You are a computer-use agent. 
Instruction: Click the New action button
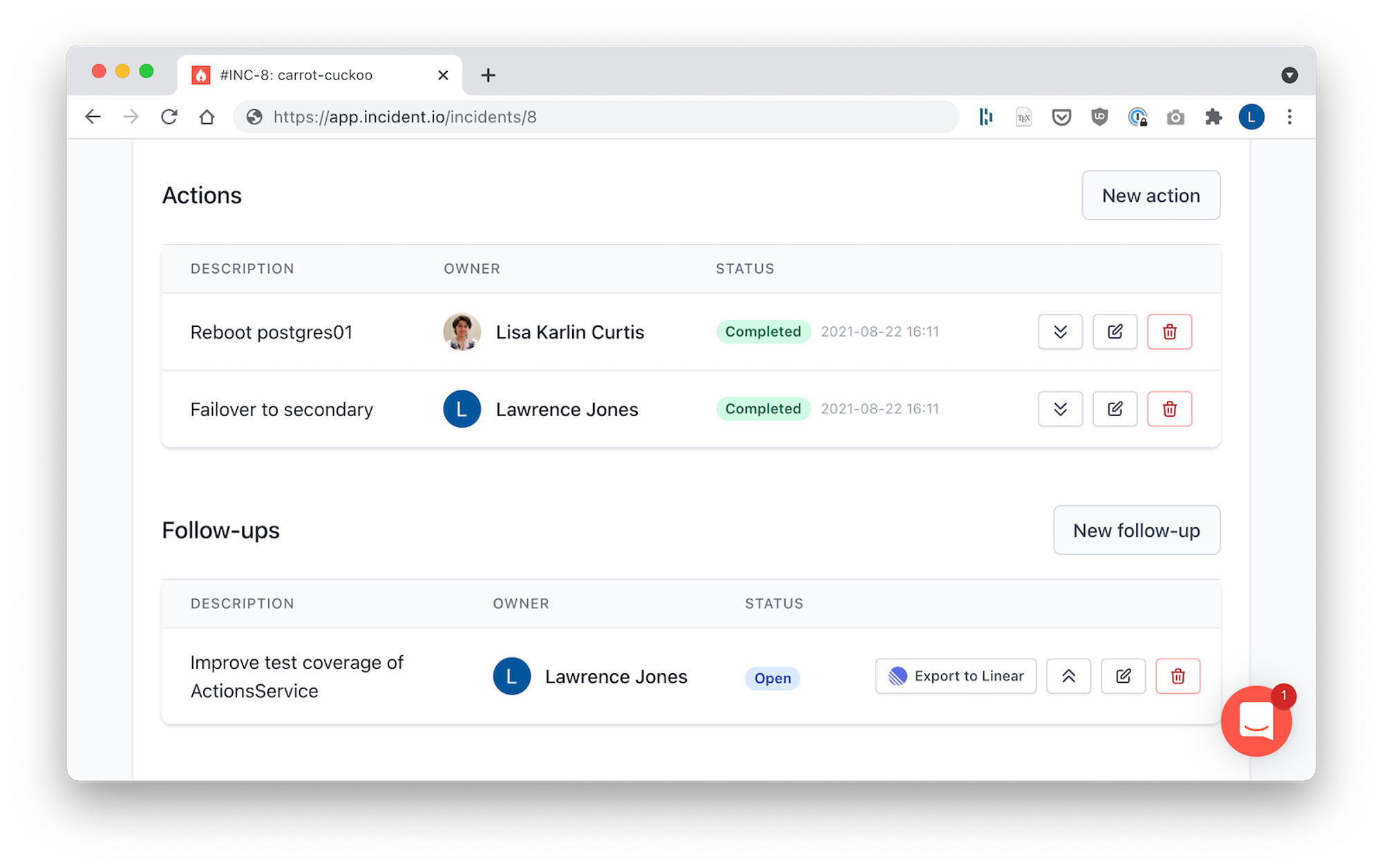(x=1151, y=196)
